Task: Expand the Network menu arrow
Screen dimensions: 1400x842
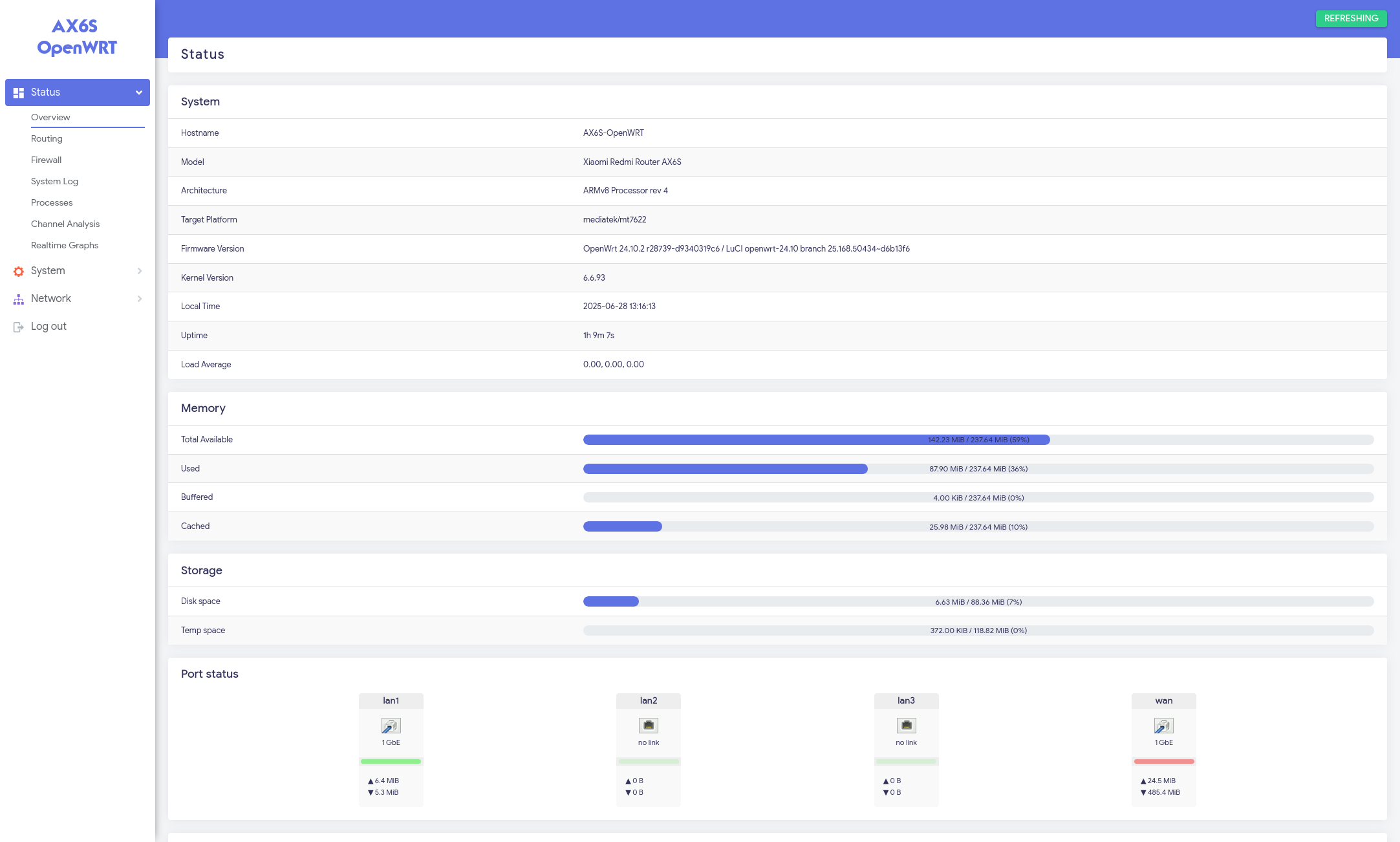Action: [x=139, y=299]
